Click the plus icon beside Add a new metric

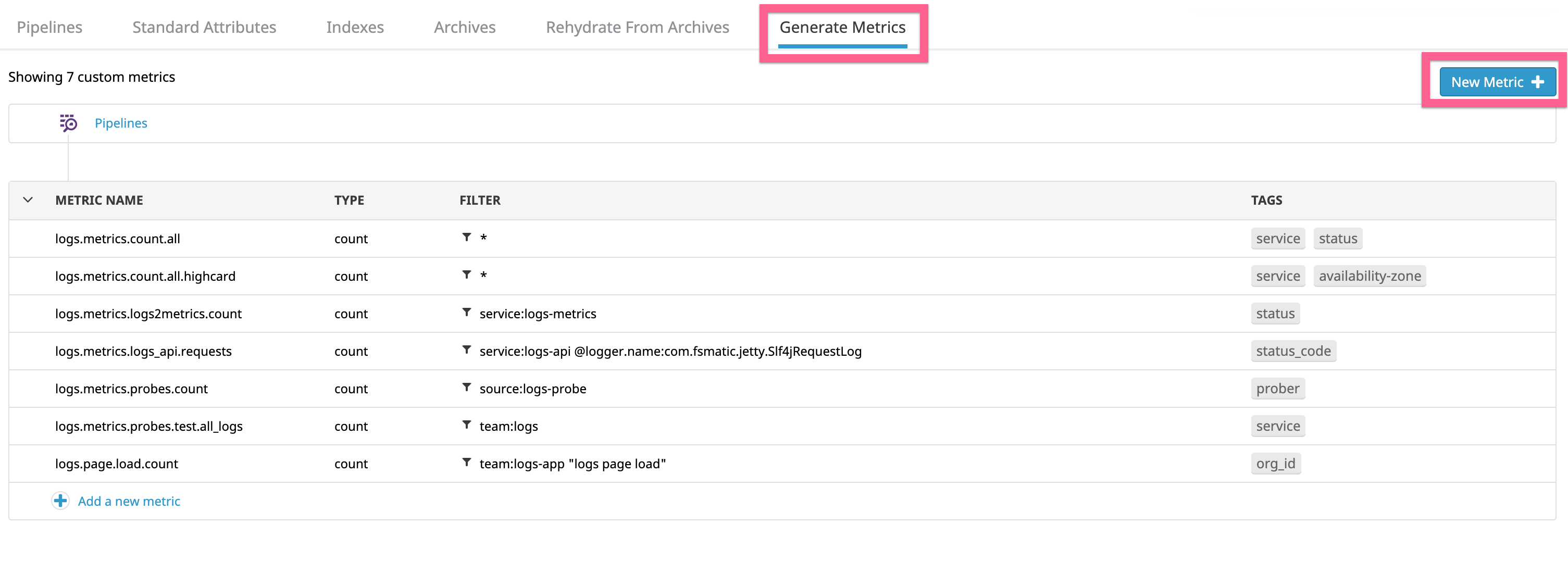pyautogui.click(x=60, y=501)
